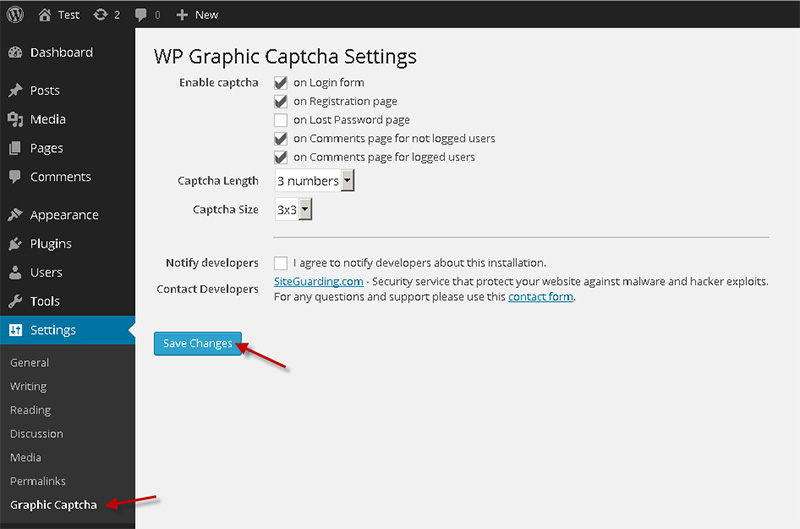Go to Permalinks settings submenu
The width and height of the screenshot is (800, 529).
pyautogui.click(x=38, y=481)
